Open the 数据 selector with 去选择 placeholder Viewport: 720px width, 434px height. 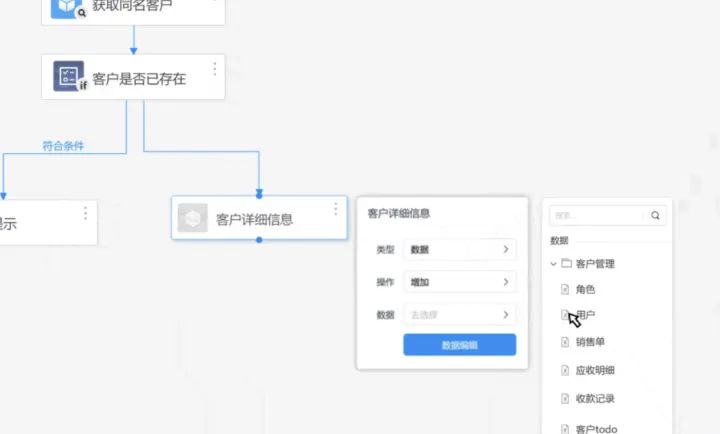pyautogui.click(x=459, y=315)
